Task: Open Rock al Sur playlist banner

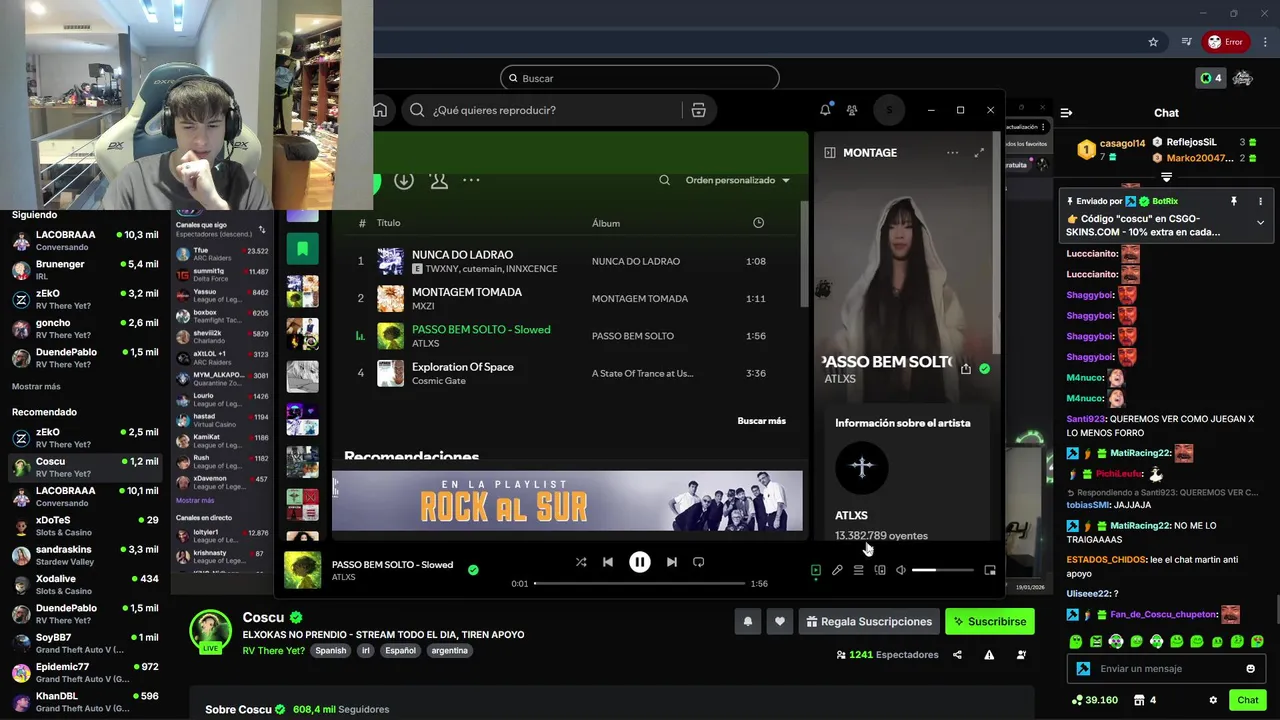Action: point(567,501)
